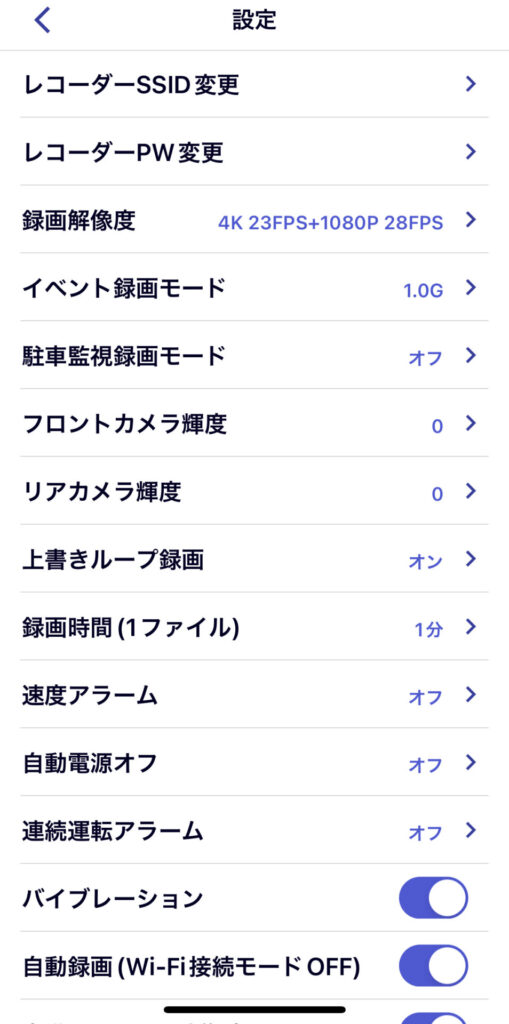Tap chevron beside 連続運転アラーム
The width and height of the screenshot is (509, 1024).
tap(470, 830)
